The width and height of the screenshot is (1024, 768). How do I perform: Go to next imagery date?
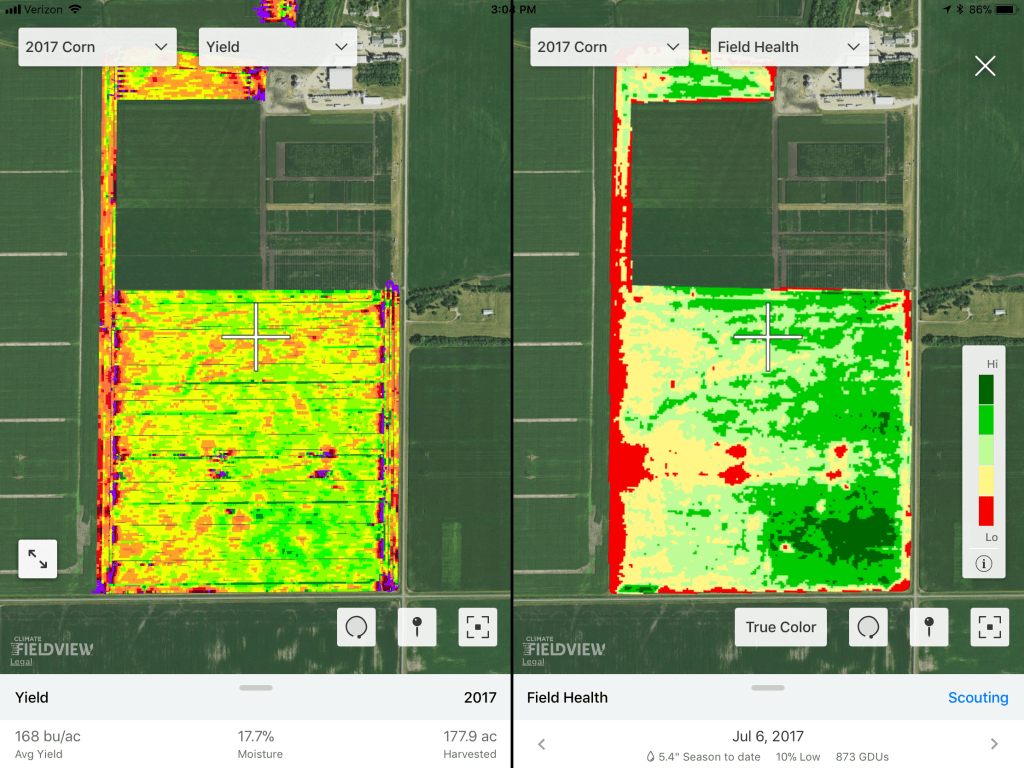(994, 744)
